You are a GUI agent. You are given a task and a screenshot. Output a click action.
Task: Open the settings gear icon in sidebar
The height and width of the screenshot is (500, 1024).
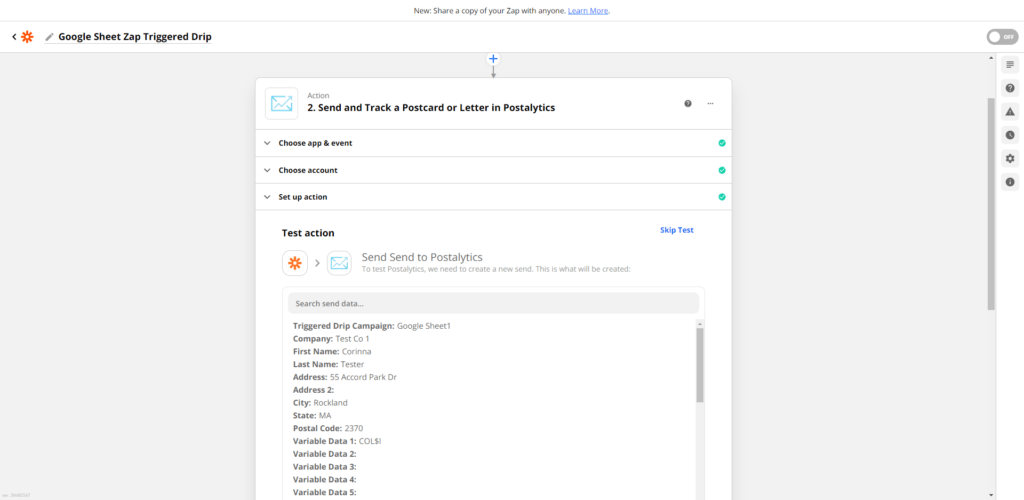point(1010,159)
